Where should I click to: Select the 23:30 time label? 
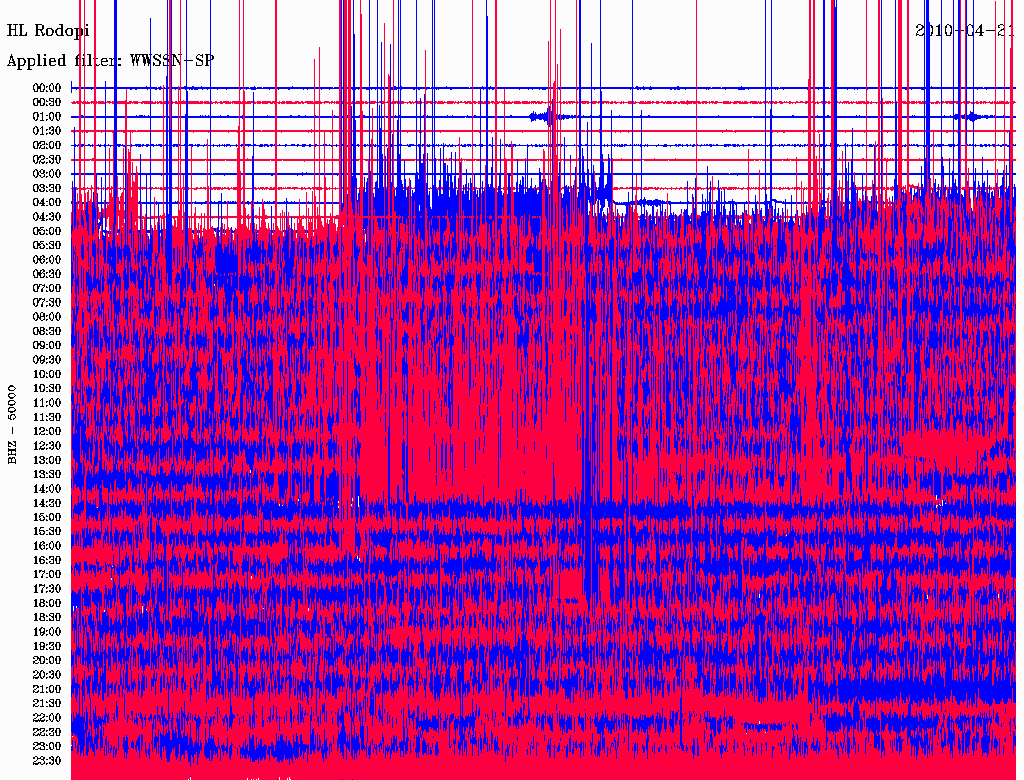click(x=47, y=760)
